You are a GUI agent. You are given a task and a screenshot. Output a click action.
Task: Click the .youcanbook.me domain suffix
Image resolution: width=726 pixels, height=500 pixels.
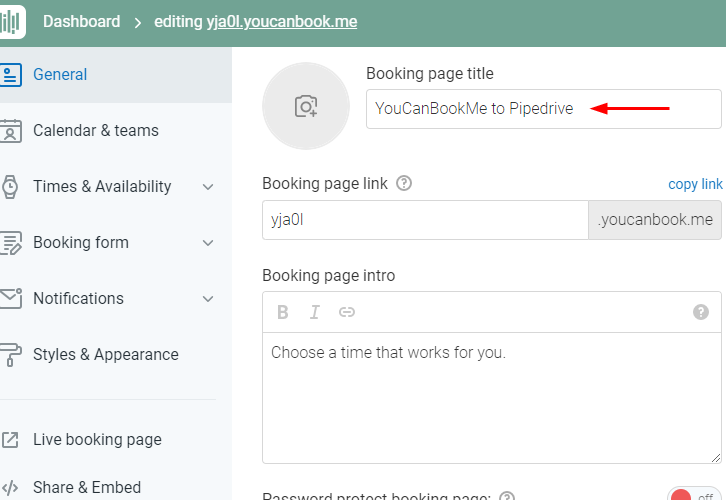pyautogui.click(x=655, y=220)
